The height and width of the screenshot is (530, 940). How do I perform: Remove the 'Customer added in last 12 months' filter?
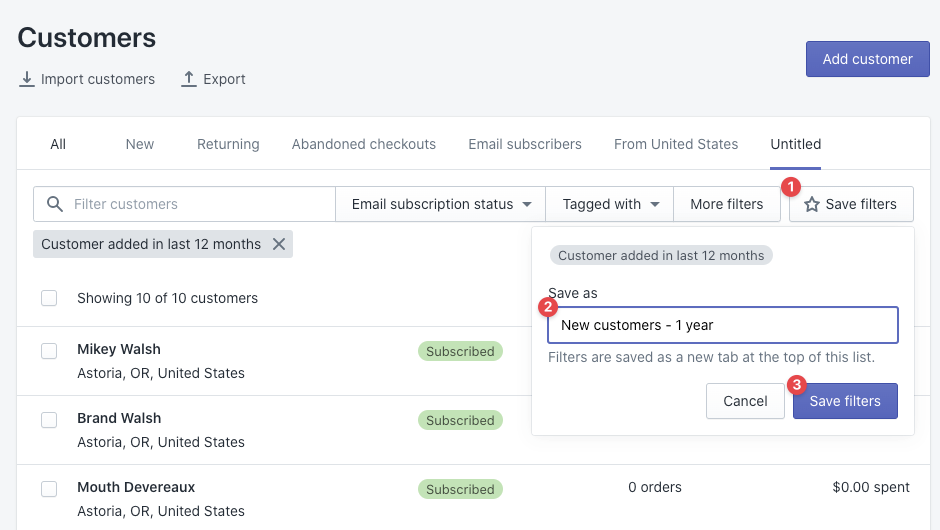tap(279, 244)
